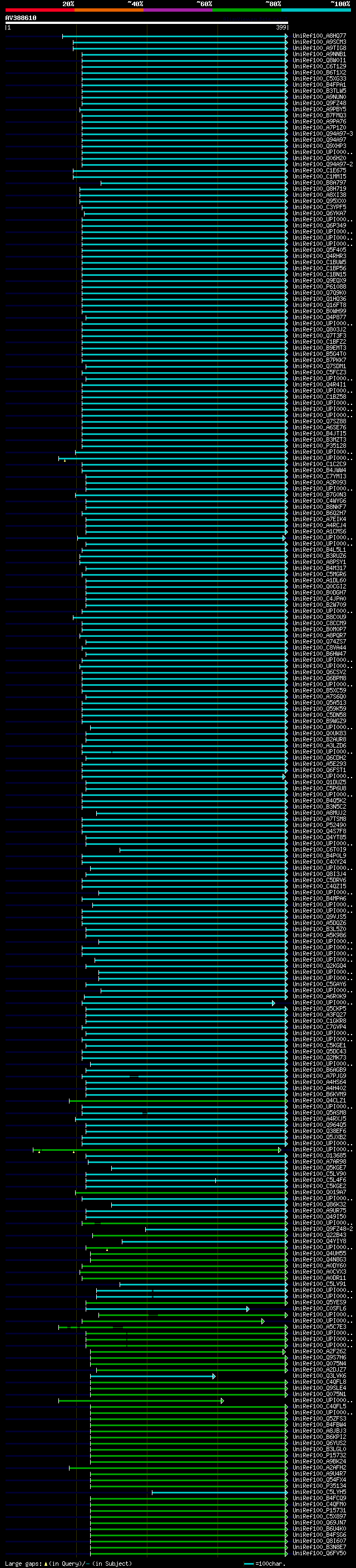Screen dimensions: 356x1568
Task: Open UniRef100_Q06H20 hit
Action: (x=319, y=159)
